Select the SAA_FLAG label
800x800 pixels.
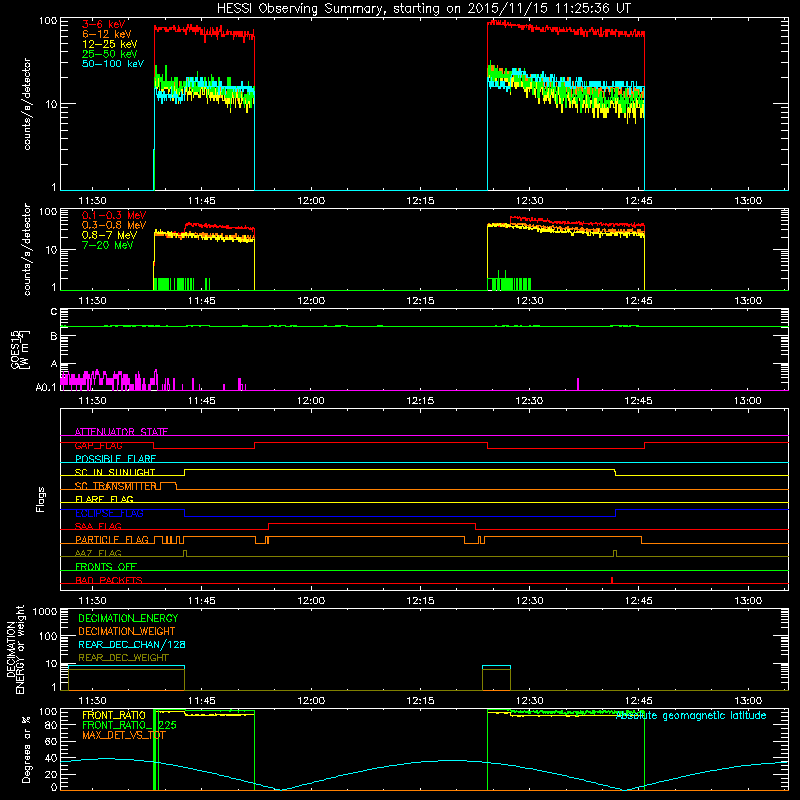click(98, 526)
